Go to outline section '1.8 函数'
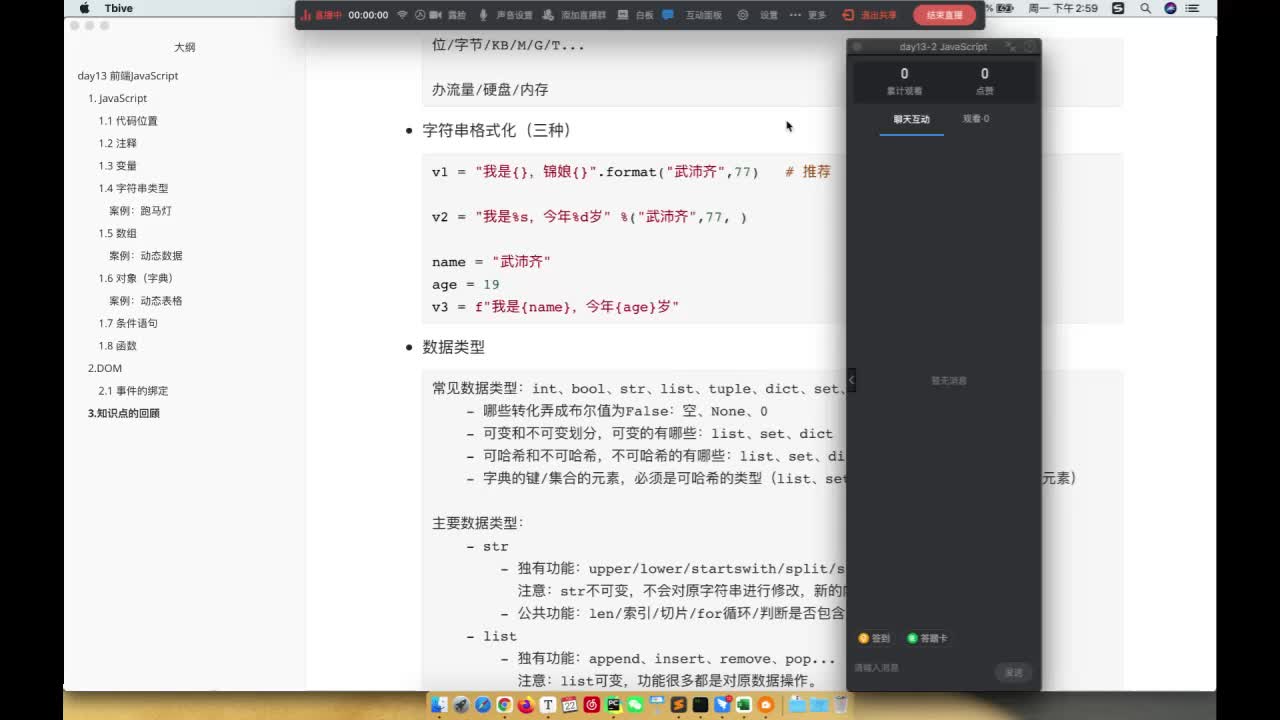 [117, 346]
